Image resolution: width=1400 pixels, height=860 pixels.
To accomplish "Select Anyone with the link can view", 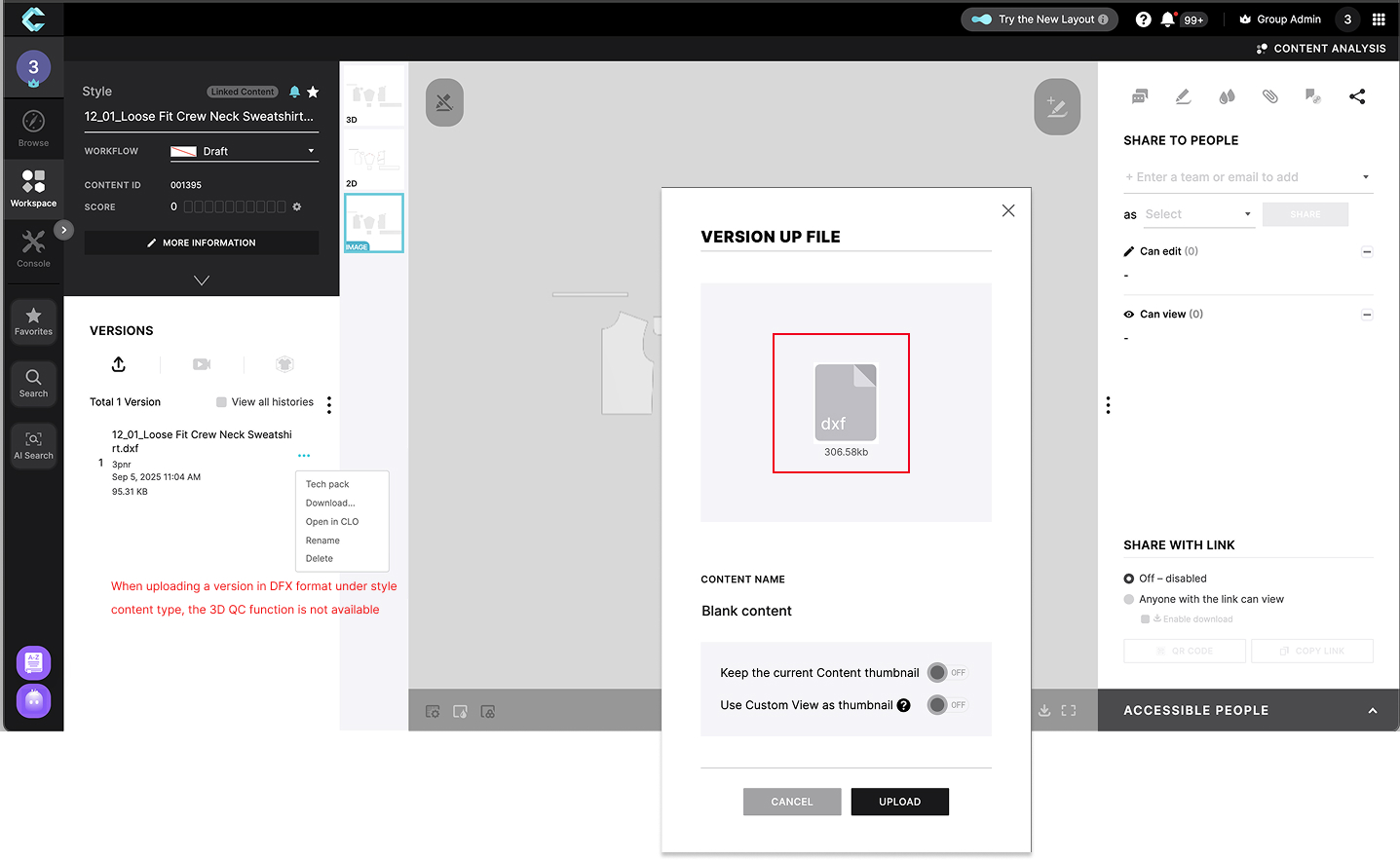I will click(x=1129, y=598).
